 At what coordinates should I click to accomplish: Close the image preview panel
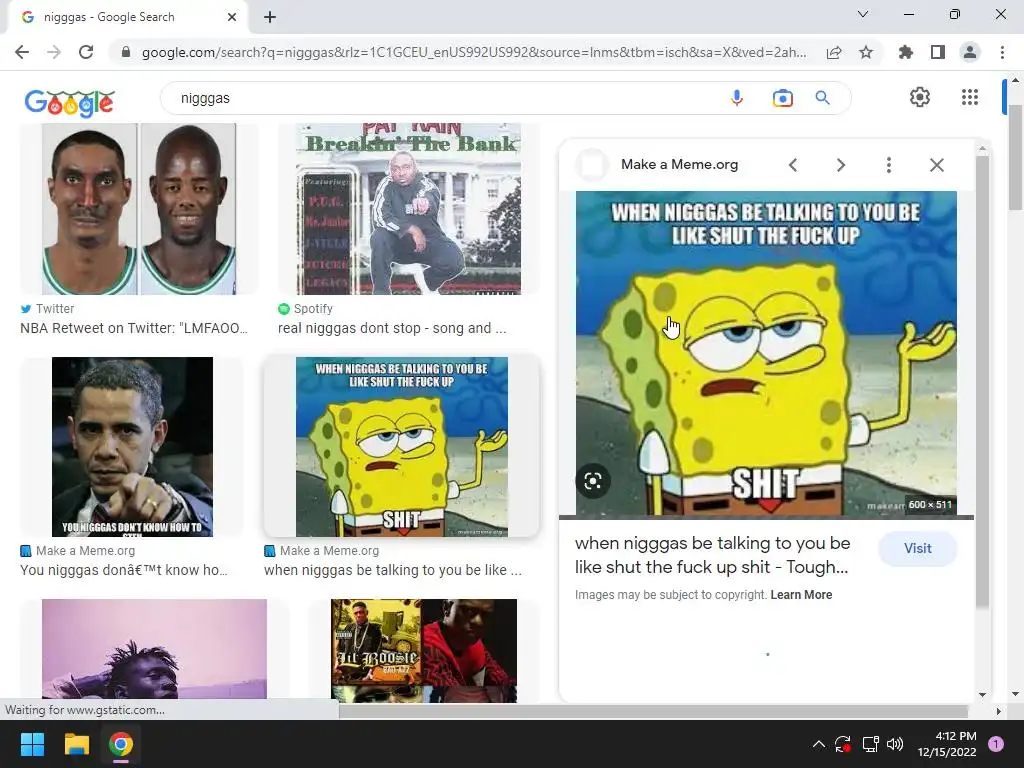click(x=936, y=165)
